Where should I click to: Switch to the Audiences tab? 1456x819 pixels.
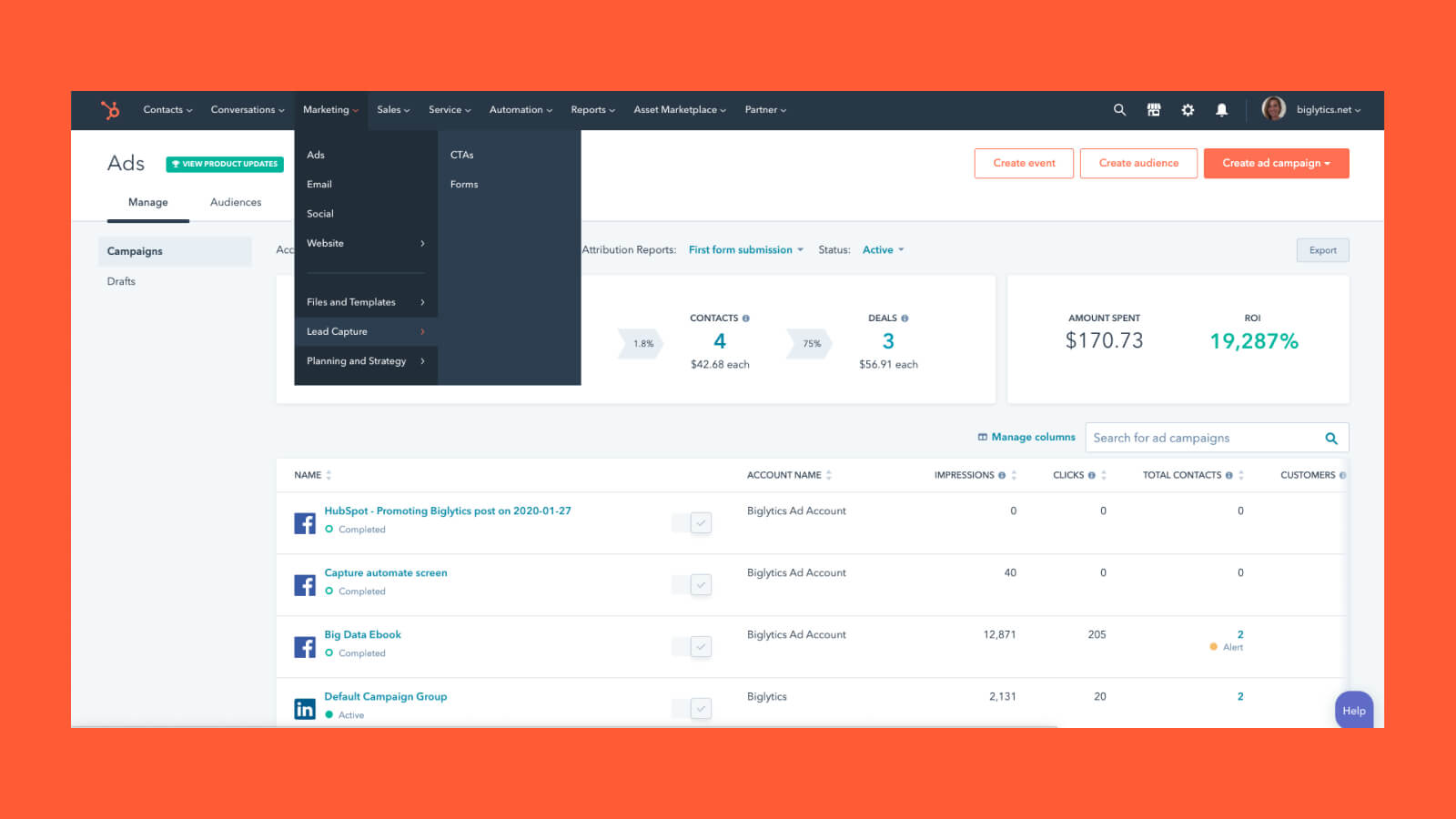click(x=236, y=203)
